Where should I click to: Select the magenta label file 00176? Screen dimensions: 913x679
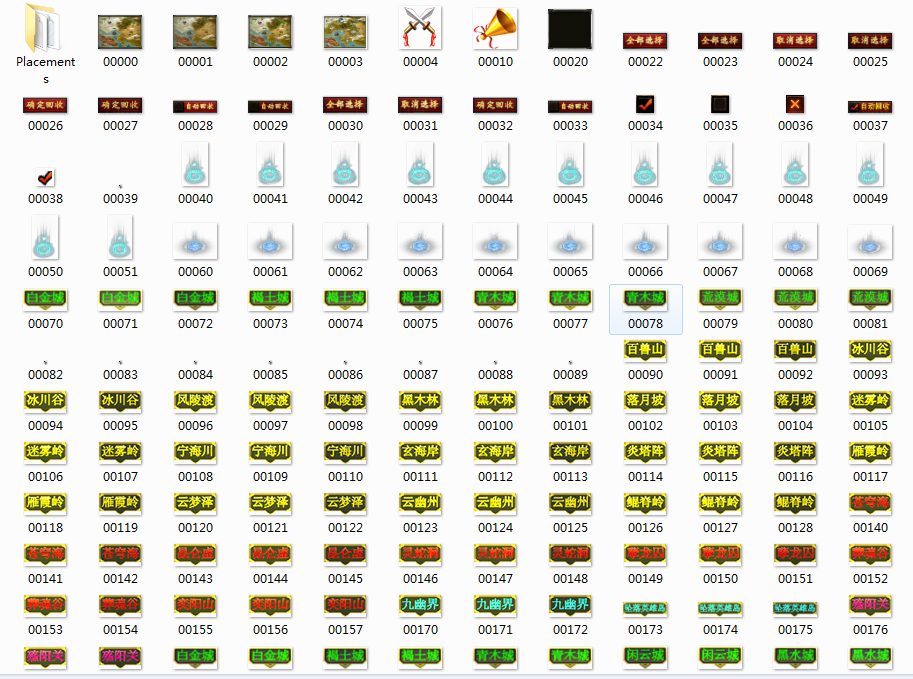(x=870, y=605)
